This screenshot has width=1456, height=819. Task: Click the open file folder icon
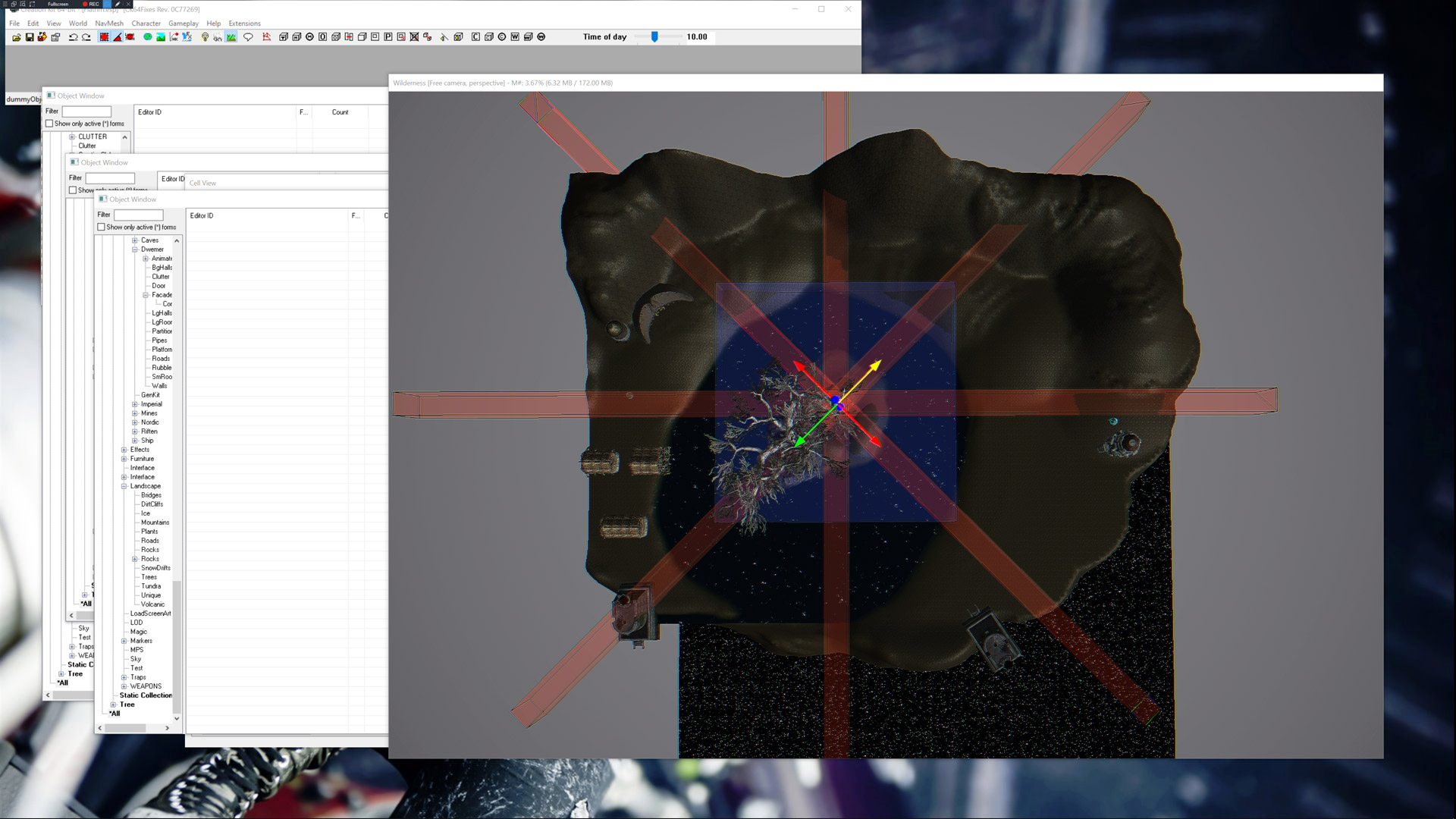point(16,36)
